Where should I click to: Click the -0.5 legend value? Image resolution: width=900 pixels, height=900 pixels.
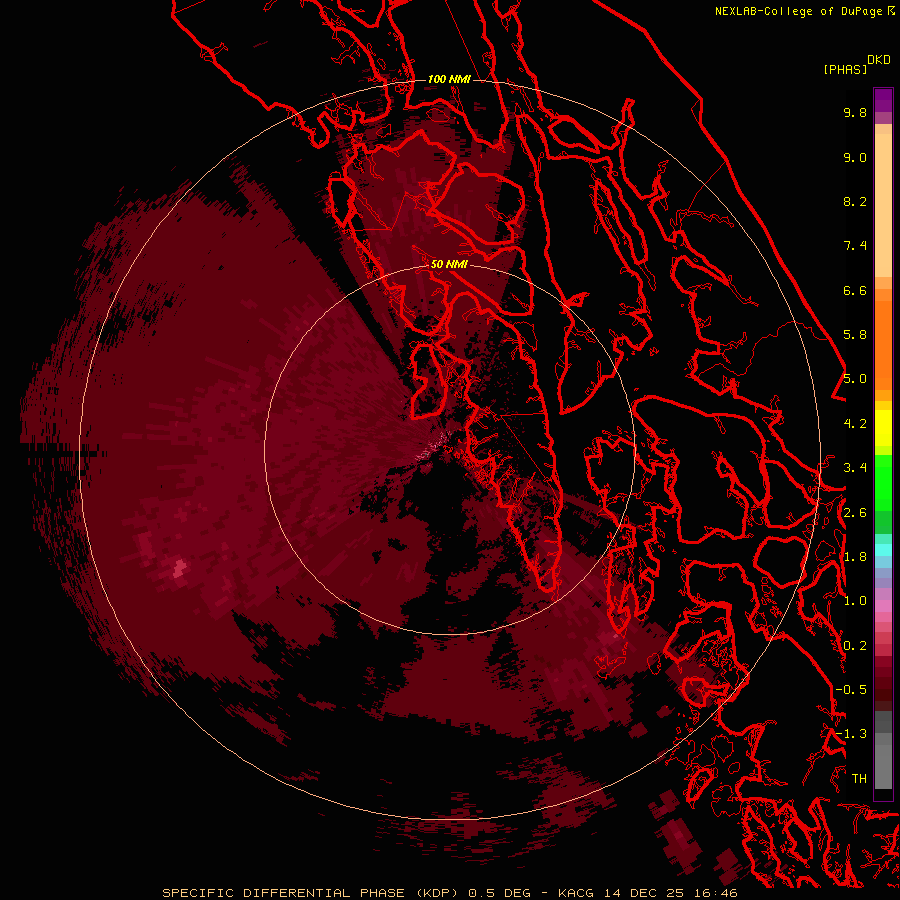[x=851, y=690]
